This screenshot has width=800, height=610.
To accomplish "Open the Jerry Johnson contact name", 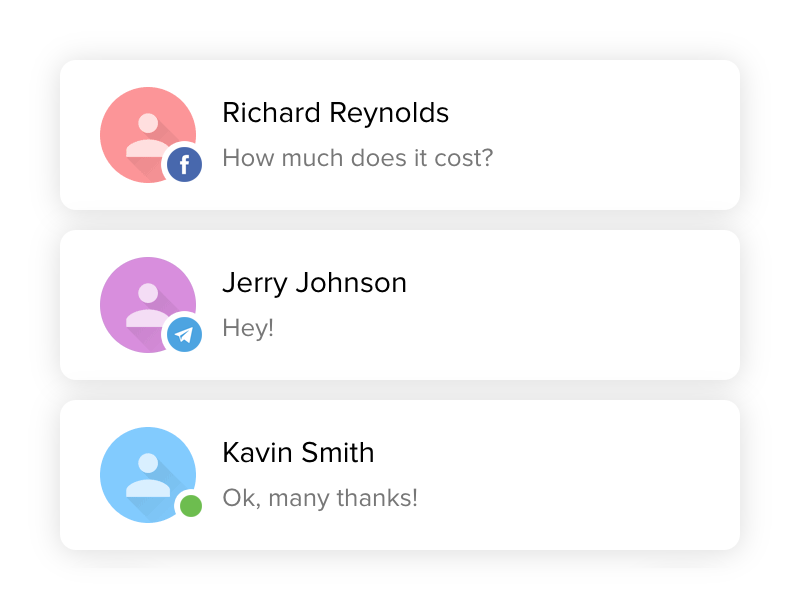I will [314, 283].
